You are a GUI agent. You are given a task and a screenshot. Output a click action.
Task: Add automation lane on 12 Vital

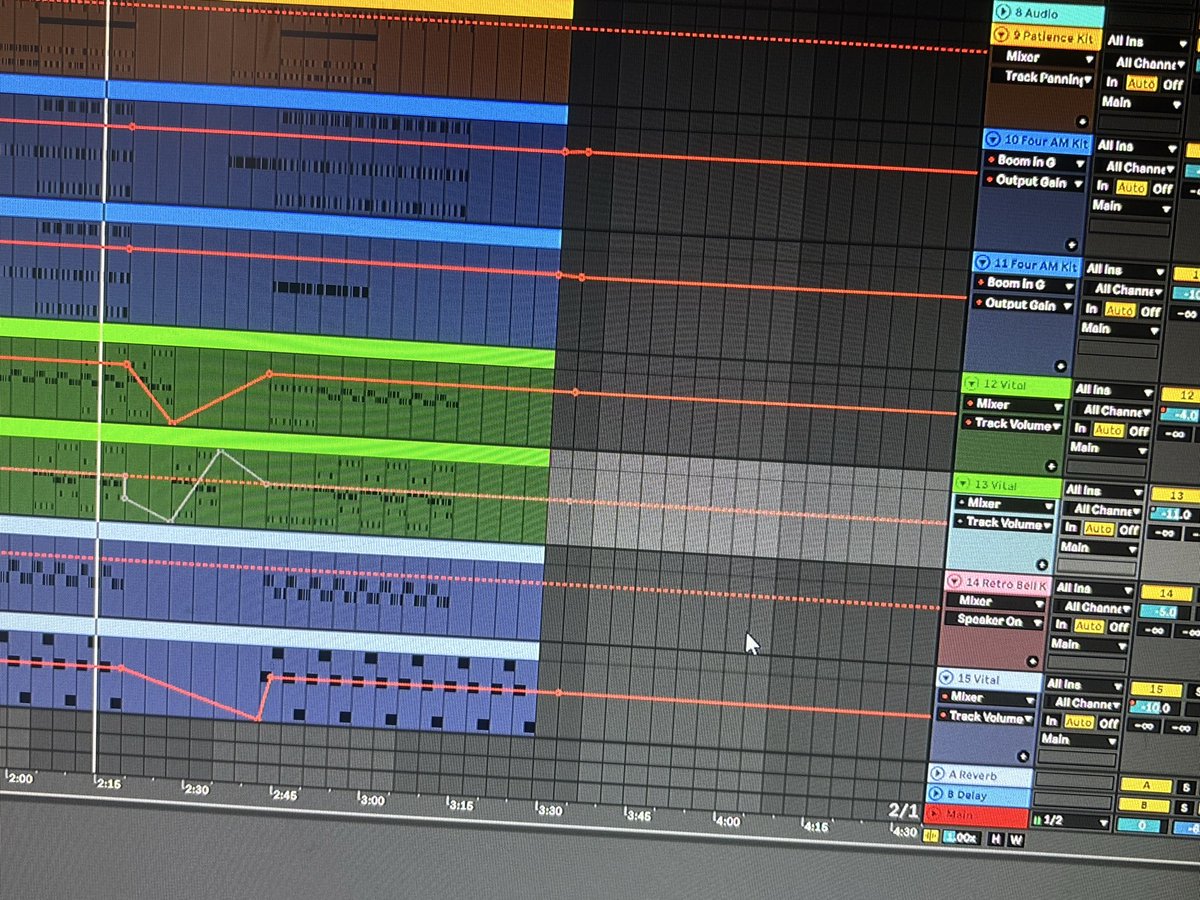click(1051, 465)
